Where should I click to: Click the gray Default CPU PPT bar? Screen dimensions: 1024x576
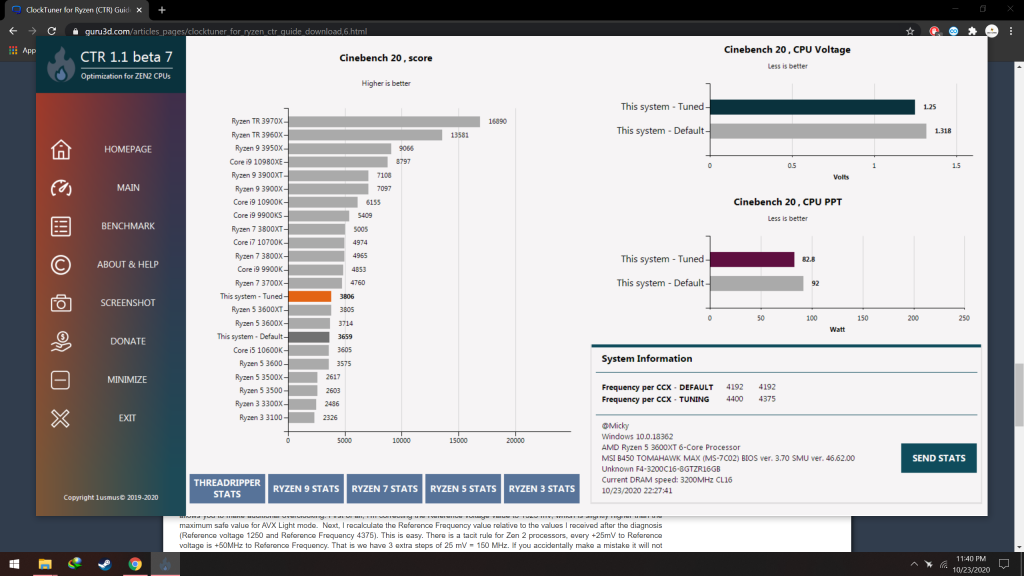pos(756,283)
